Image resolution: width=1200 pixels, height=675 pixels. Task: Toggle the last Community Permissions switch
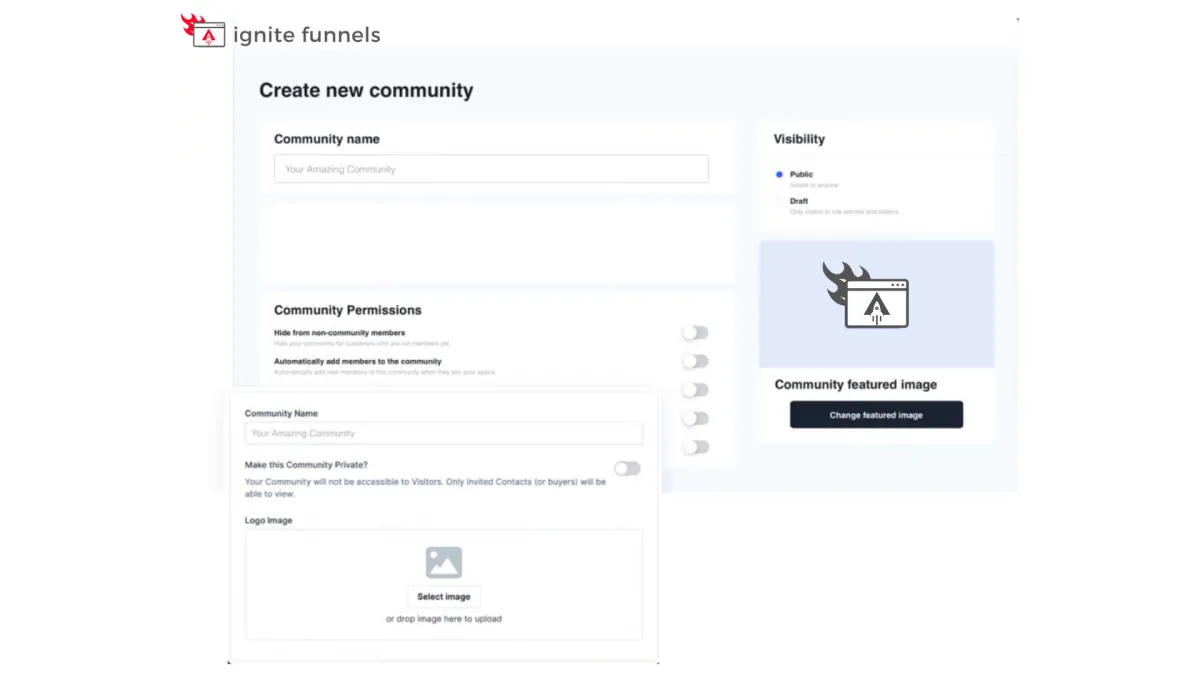pos(695,447)
